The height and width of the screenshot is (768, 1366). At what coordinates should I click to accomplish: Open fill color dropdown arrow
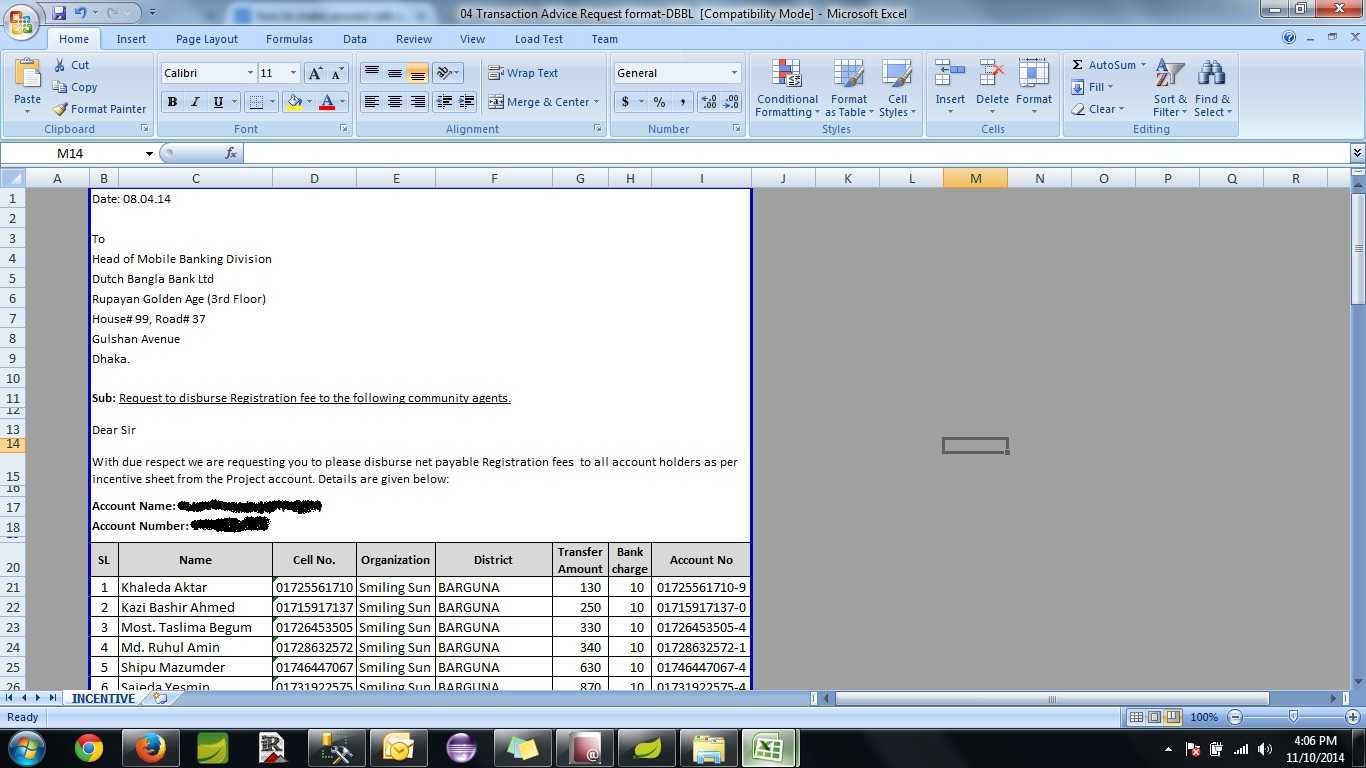tap(309, 102)
